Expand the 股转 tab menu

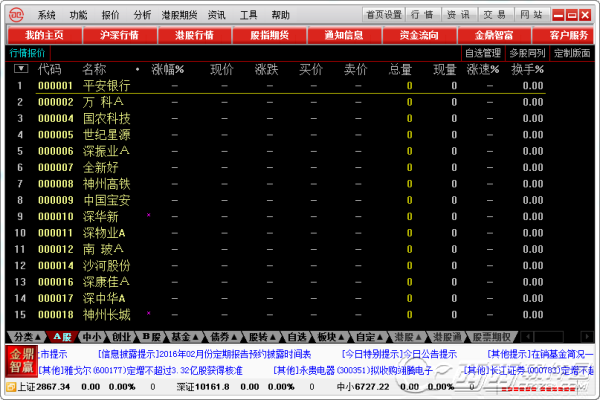tap(262, 337)
